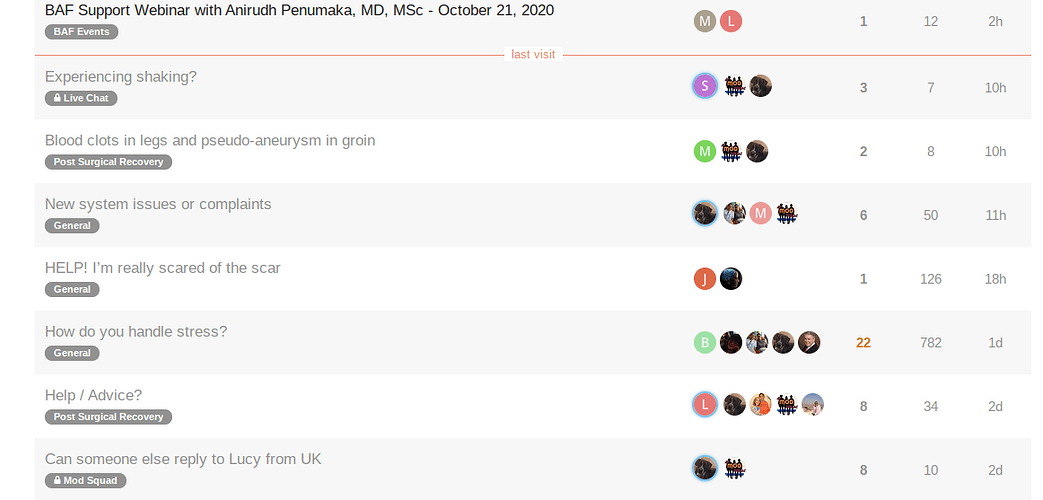Open "How do you handle stress?" topic
The width and height of the screenshot is (1043, 500).
(136, 332)
